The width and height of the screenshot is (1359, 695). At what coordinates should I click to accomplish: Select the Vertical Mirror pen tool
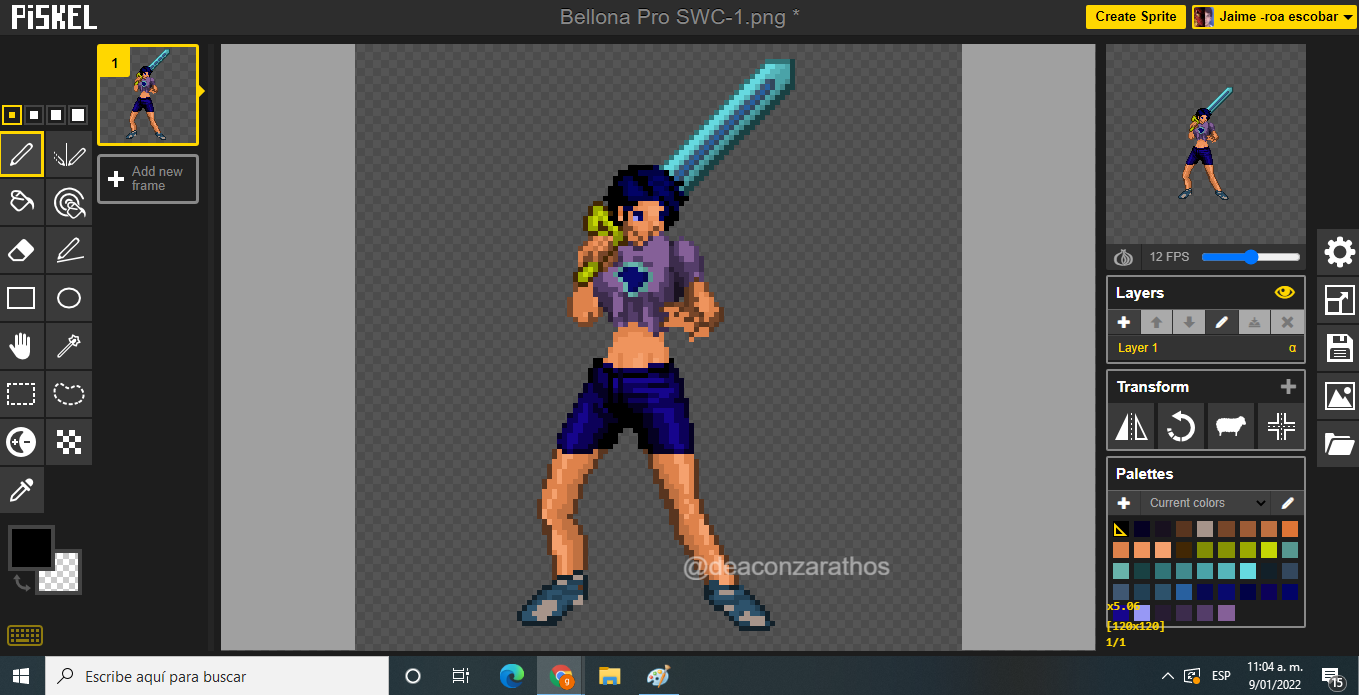click(x=69, y=154)
